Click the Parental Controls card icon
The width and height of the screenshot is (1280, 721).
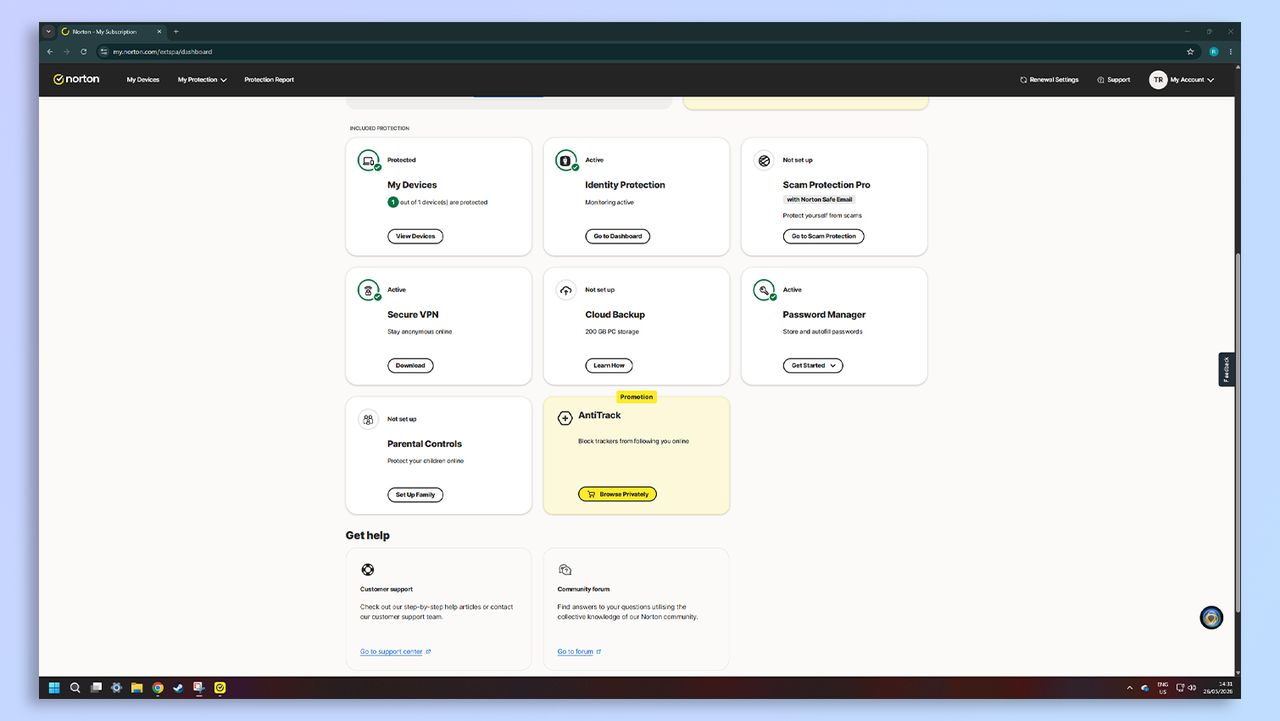click(368, 419)
